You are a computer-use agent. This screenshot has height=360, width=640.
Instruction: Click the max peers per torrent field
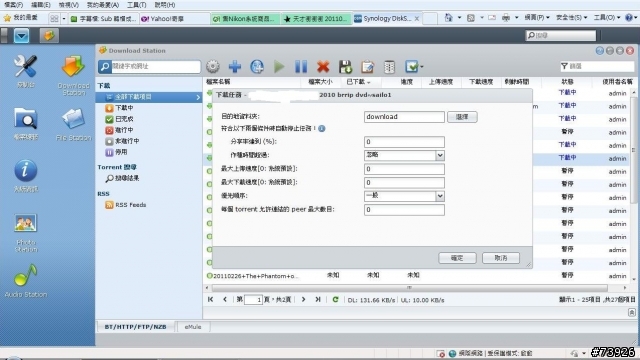(404, 210)
